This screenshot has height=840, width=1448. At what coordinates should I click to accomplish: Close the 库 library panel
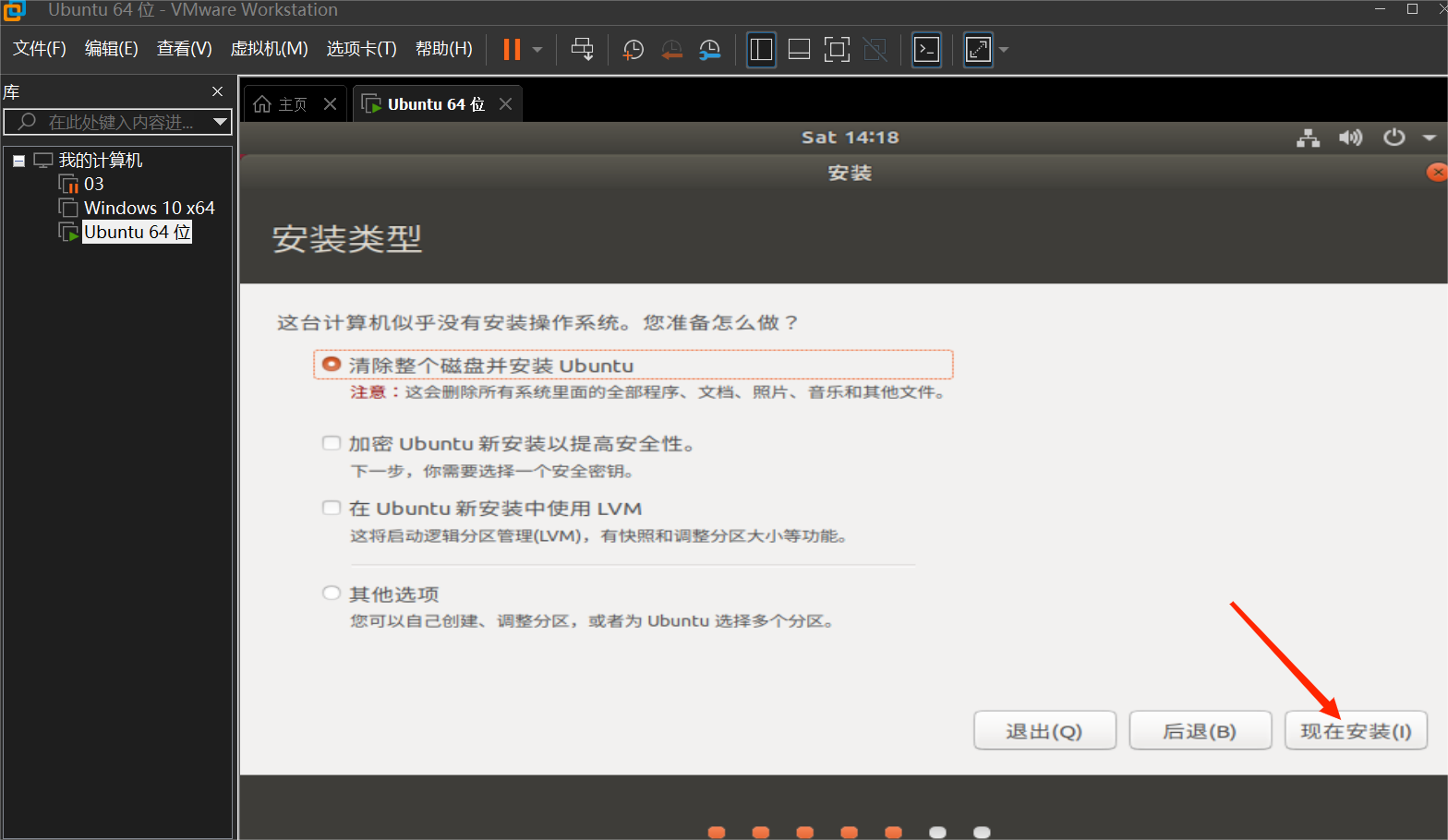(x=218, y=91)
